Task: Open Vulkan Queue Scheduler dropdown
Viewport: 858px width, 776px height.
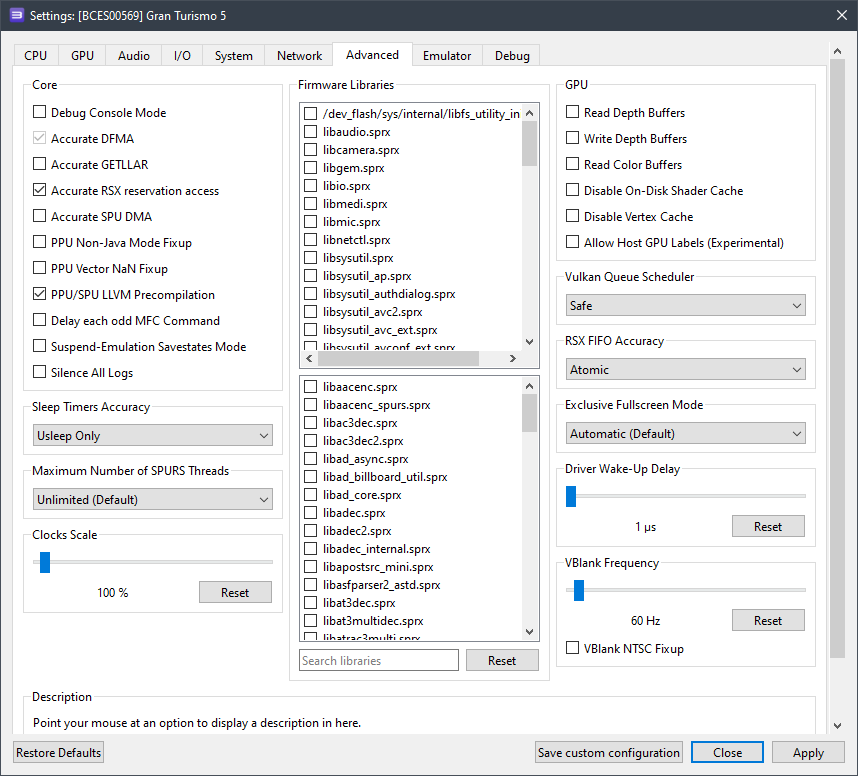Action: 685,306
